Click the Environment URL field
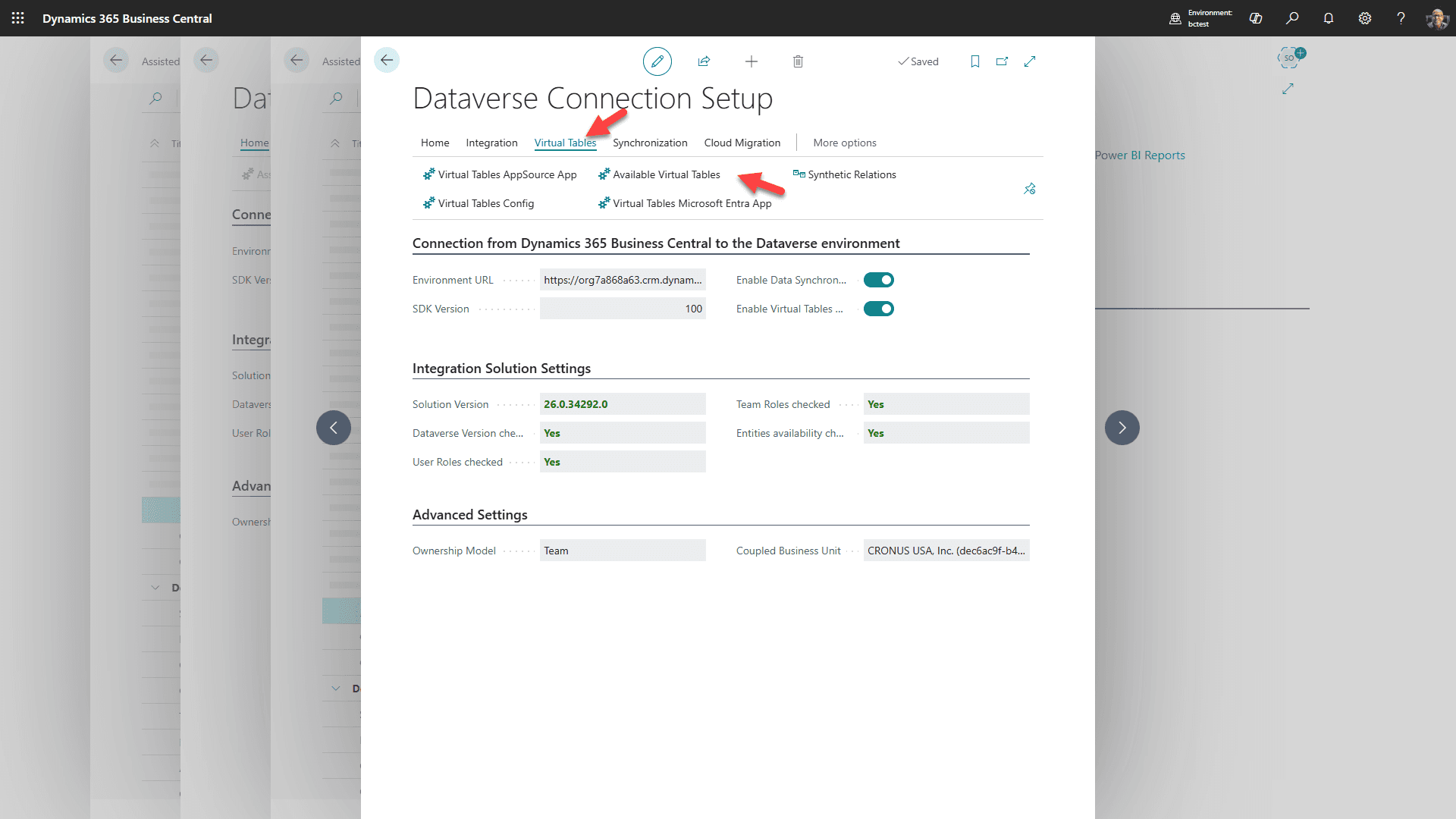This screenshot has width=1456, height=819. pos(622,280)
